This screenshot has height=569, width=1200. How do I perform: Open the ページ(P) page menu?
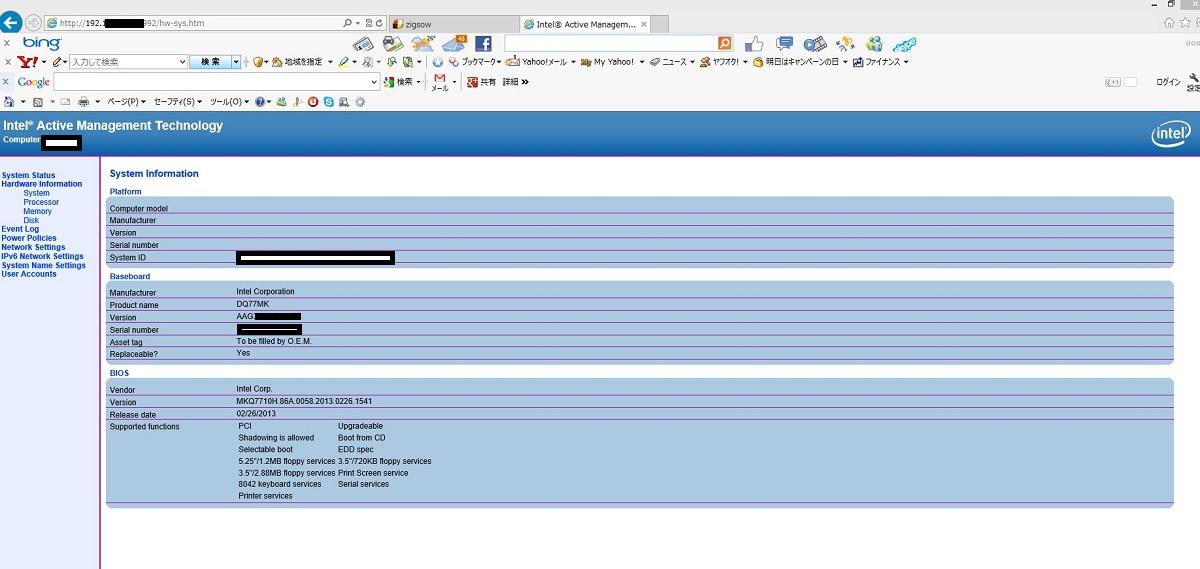[x=126, y=101]
